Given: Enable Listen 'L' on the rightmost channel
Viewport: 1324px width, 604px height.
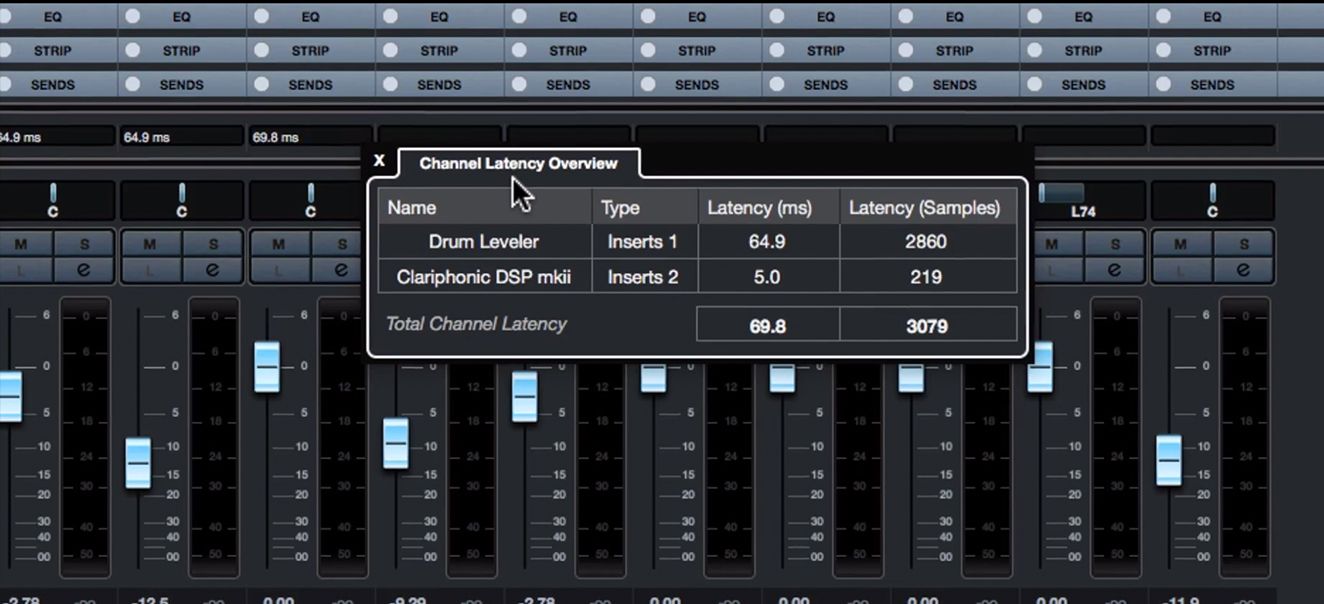Looking at the screenshot, I should (x=1180, y=269).
